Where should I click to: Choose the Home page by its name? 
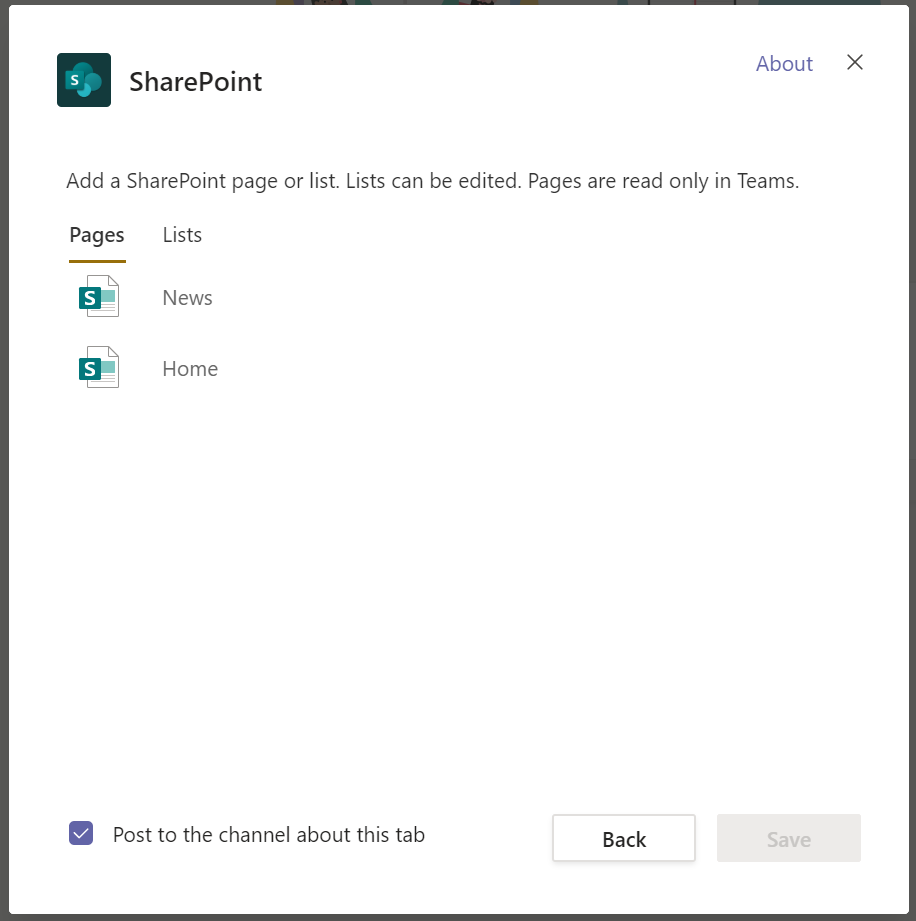pos(190,369)
